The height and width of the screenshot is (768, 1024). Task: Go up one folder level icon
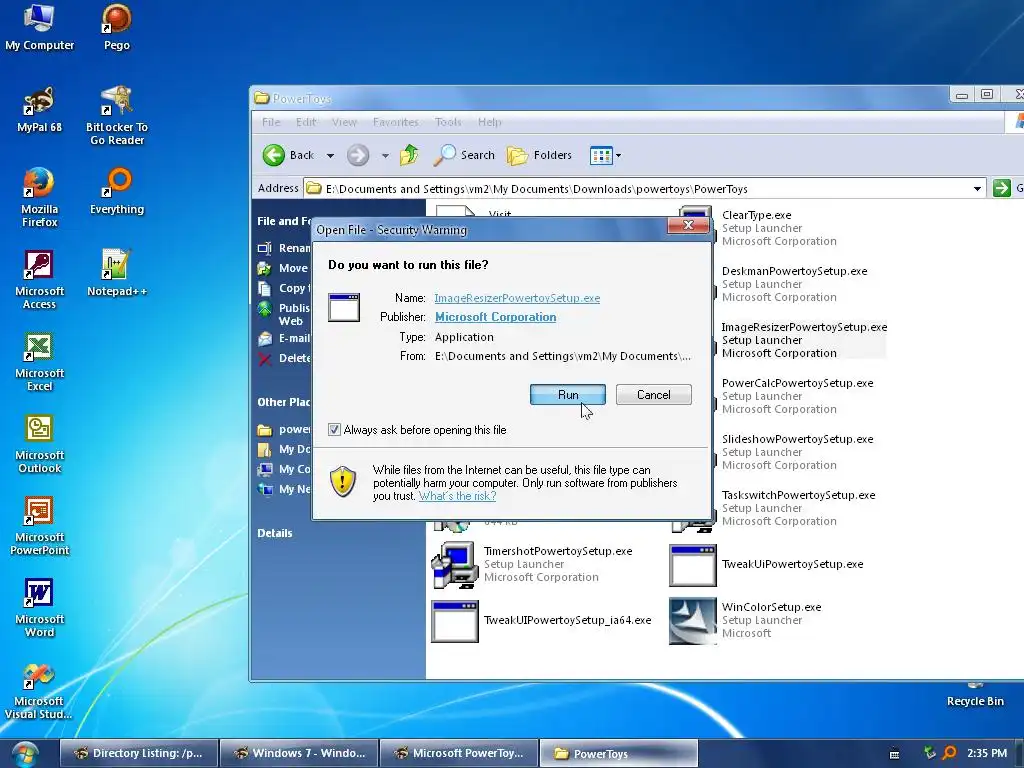click(409, 155)
